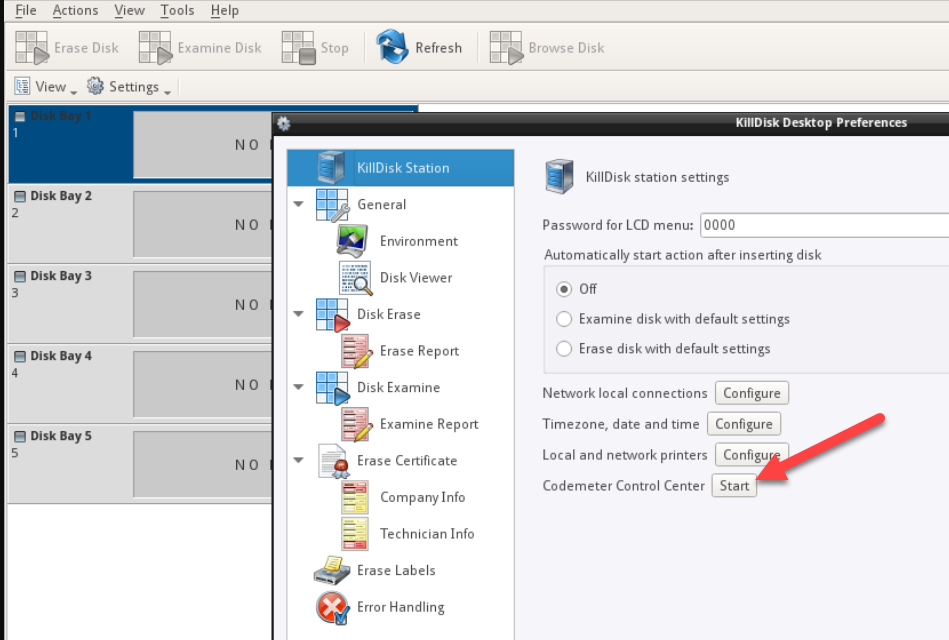Start the Codemeter Control Center

(x=734, y=486)
